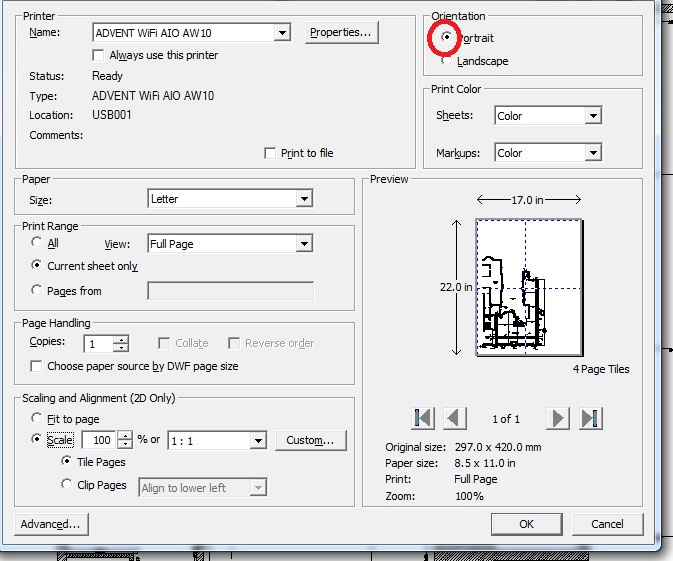Cancel the print dialog
This screenshot has width=673, height=561.
tap(607, 524)
